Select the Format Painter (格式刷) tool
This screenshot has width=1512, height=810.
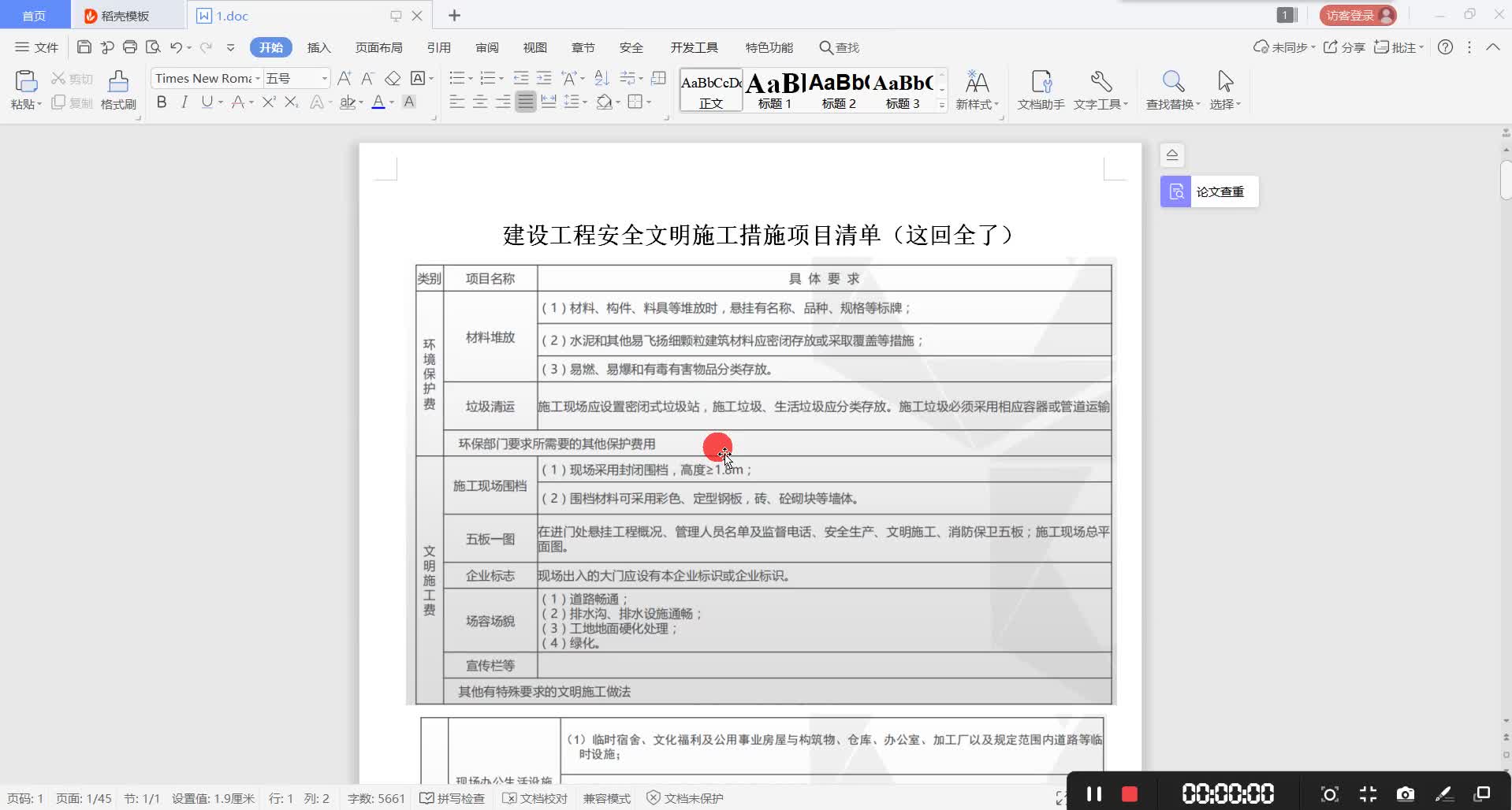click(118, 90)
